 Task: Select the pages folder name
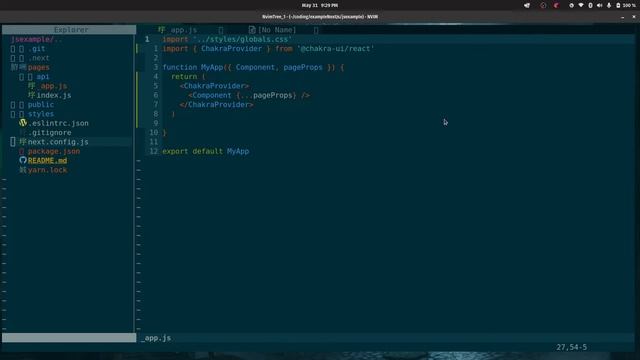click(x=38, y=67)
